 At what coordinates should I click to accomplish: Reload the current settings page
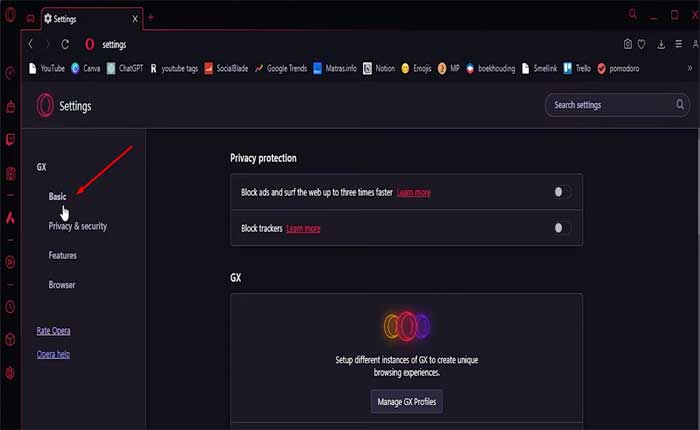[65, 44]
